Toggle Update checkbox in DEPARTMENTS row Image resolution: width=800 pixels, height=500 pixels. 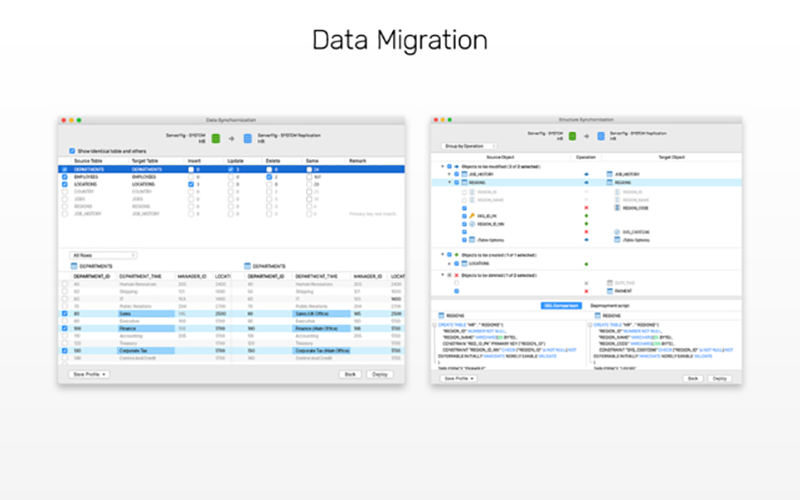pos(231,169)
